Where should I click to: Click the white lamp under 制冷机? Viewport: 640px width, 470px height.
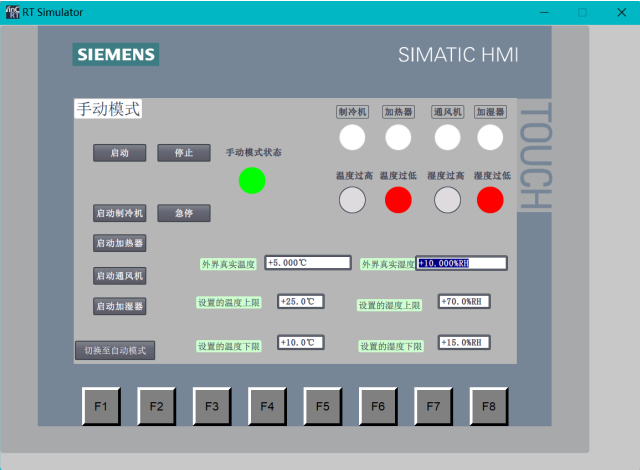tap(352, 137)
